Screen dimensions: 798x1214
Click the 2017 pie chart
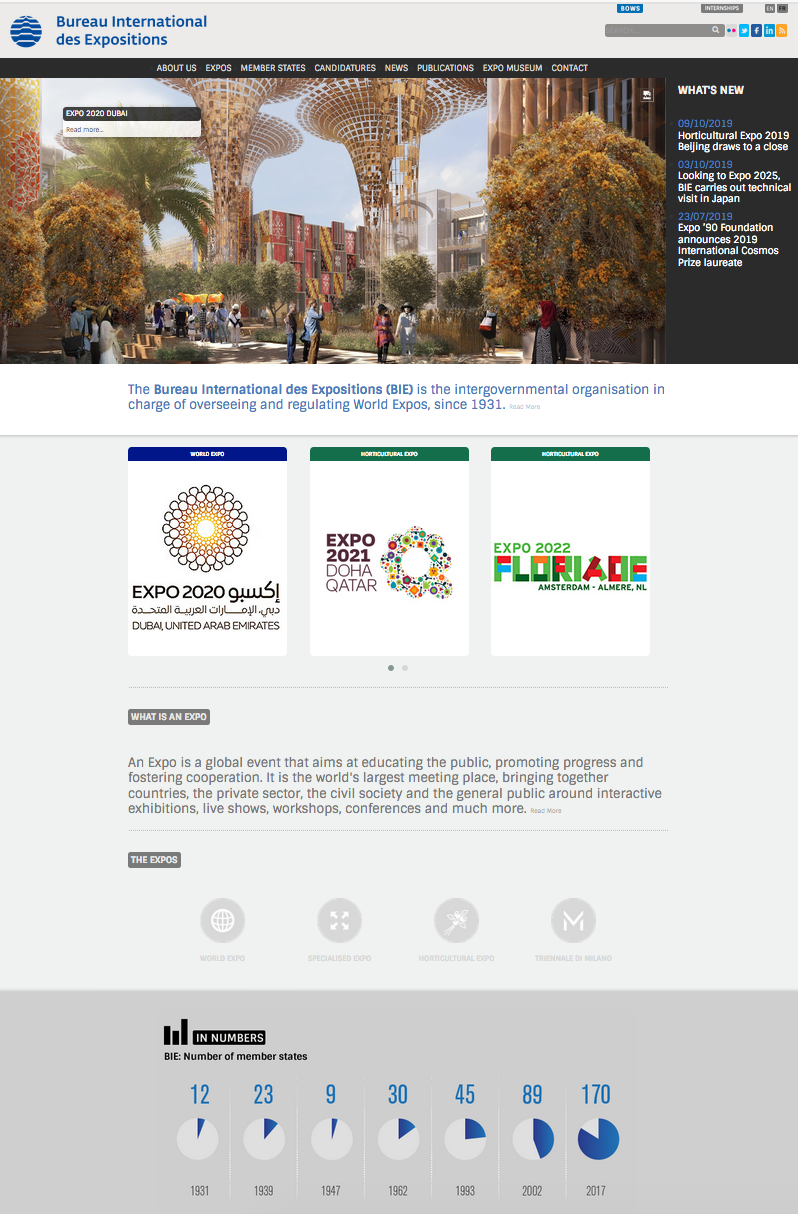[x=599, y=1139]
